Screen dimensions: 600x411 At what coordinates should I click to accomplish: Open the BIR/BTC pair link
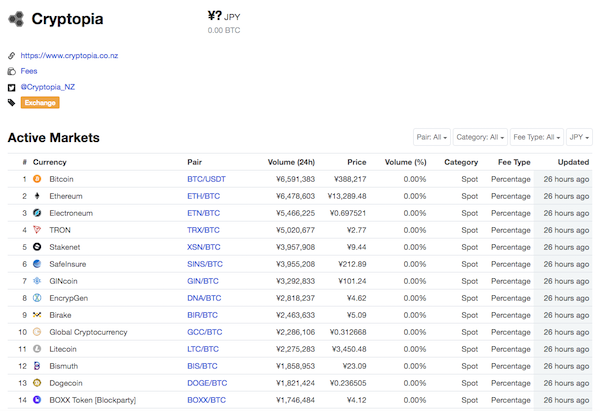[x=202, y=315]
